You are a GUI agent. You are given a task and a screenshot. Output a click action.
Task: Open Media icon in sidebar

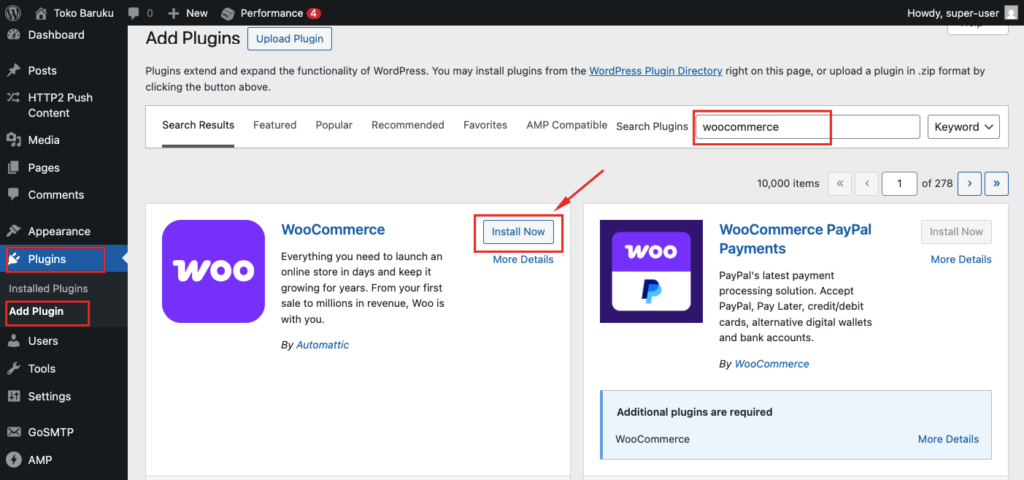coord(13,140)
